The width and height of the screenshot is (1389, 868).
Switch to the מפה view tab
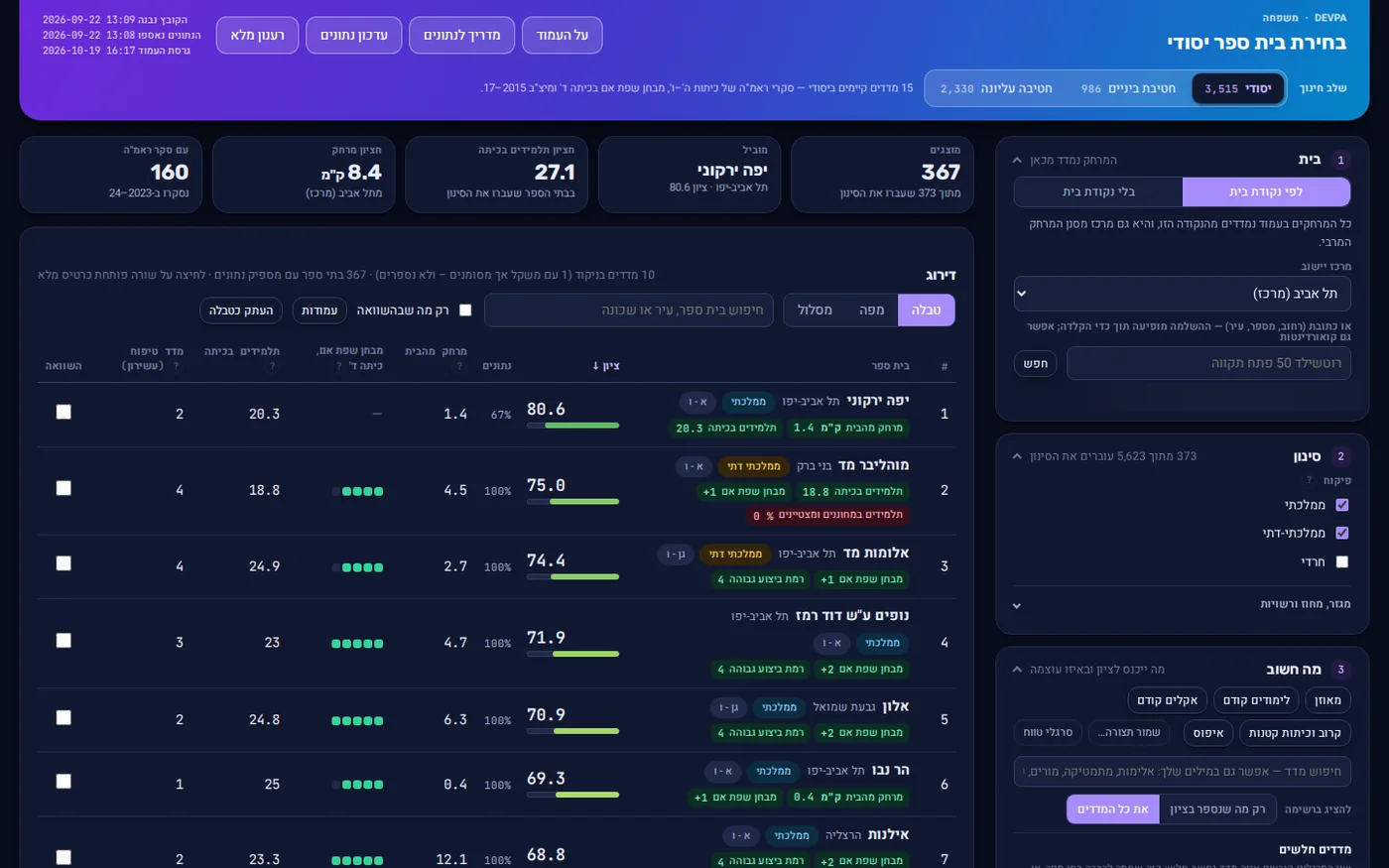pyautogui.click(x=871, y=310)
